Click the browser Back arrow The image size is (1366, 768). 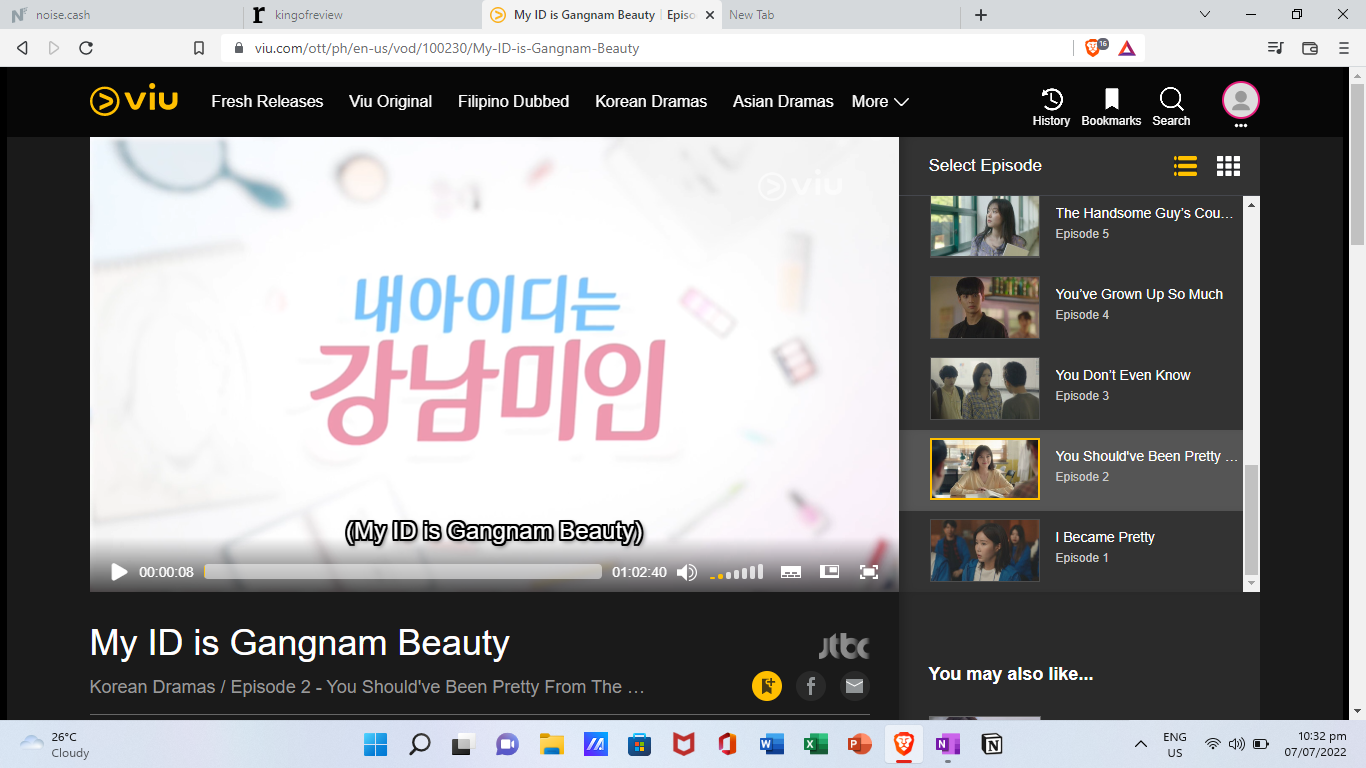(x=23, y=48)
